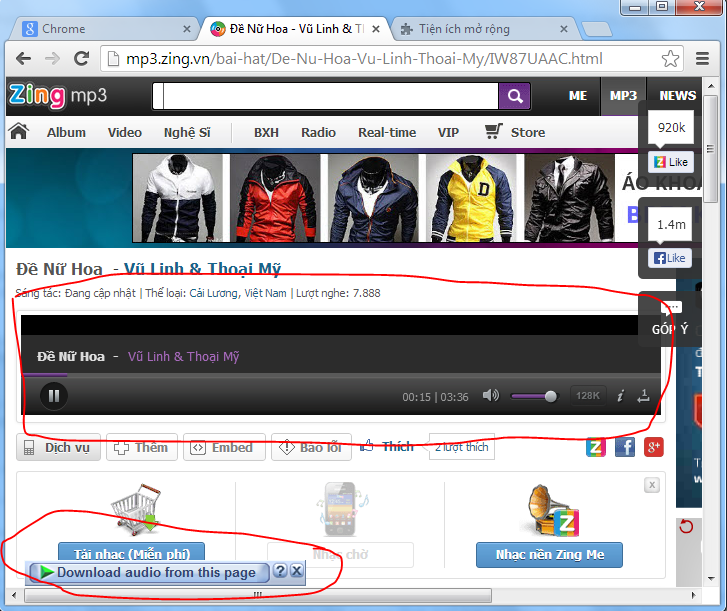Change audio quality via 128K button
The image size is (727, 611).
[x=587, y=395]
